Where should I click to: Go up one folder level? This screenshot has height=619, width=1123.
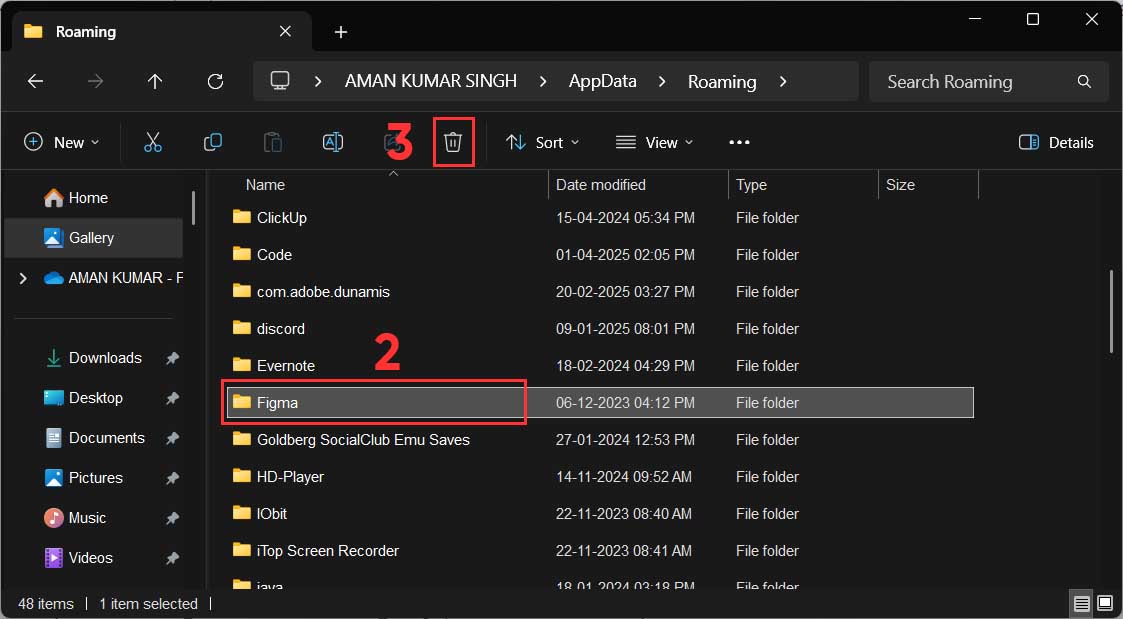155,81
